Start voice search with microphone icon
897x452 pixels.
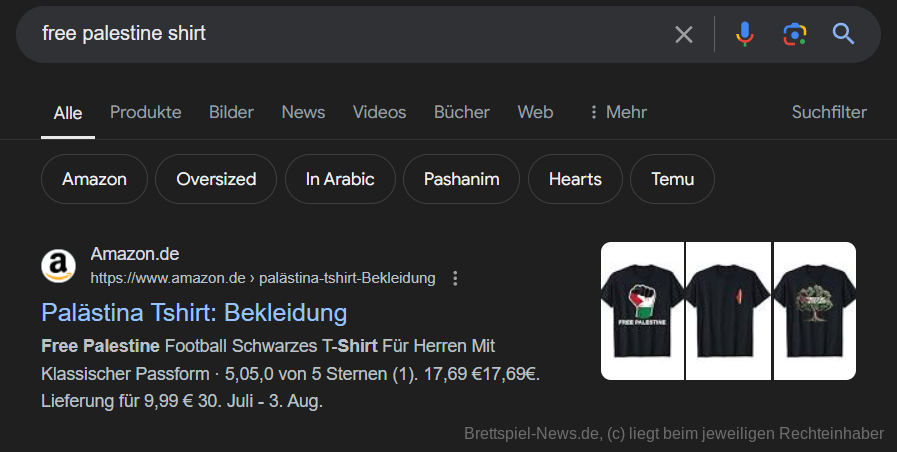pos(744,35)
